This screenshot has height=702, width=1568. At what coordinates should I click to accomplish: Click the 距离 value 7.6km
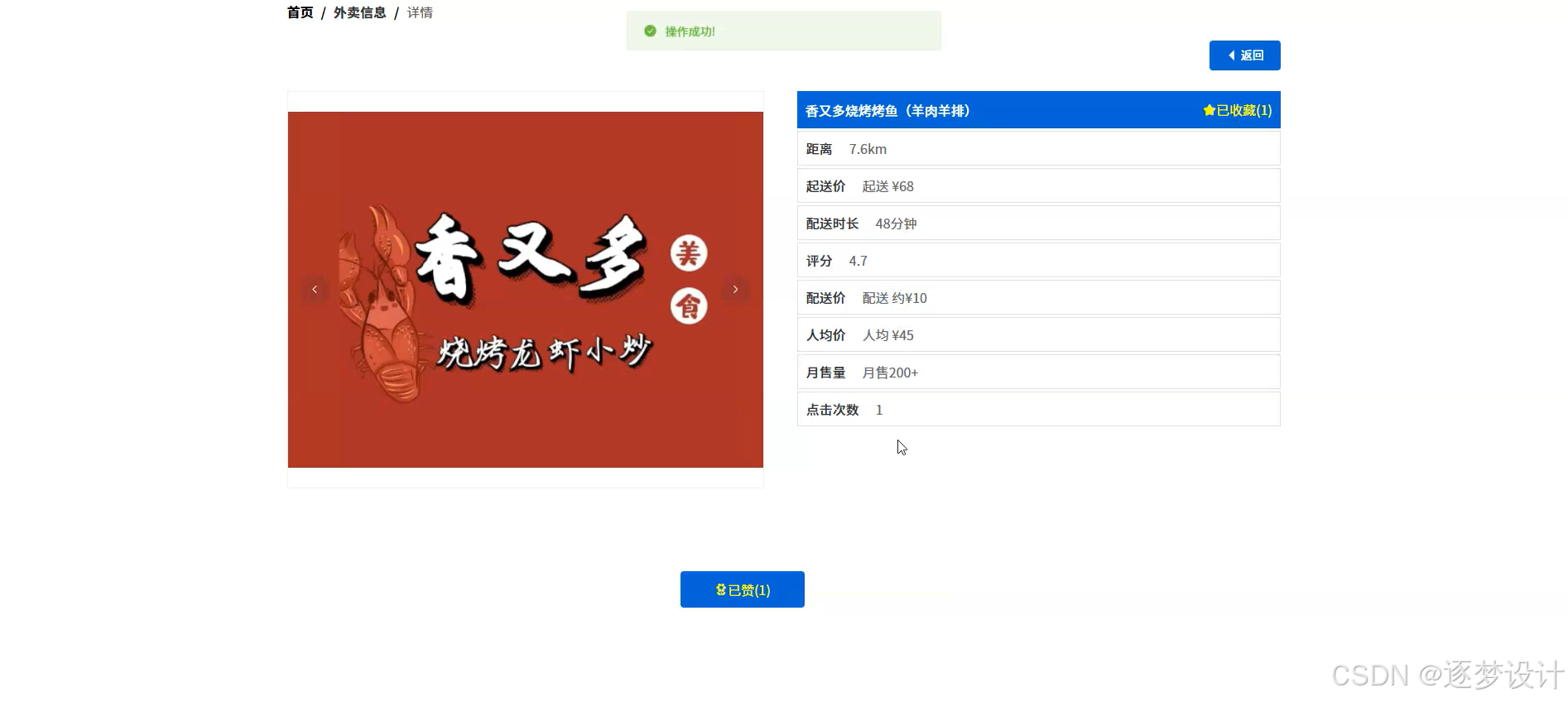pyautogui.click(x=868, y=149)
